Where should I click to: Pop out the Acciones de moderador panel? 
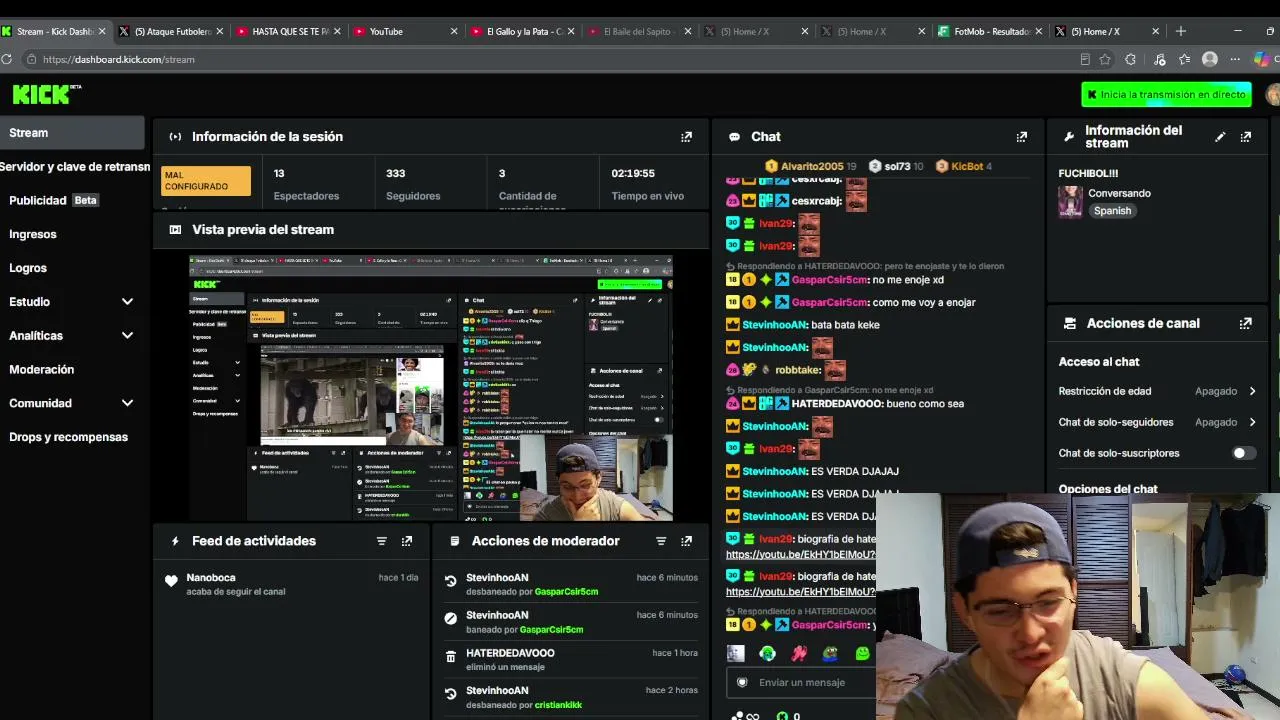pyautogui.click(x=686, y=541)
